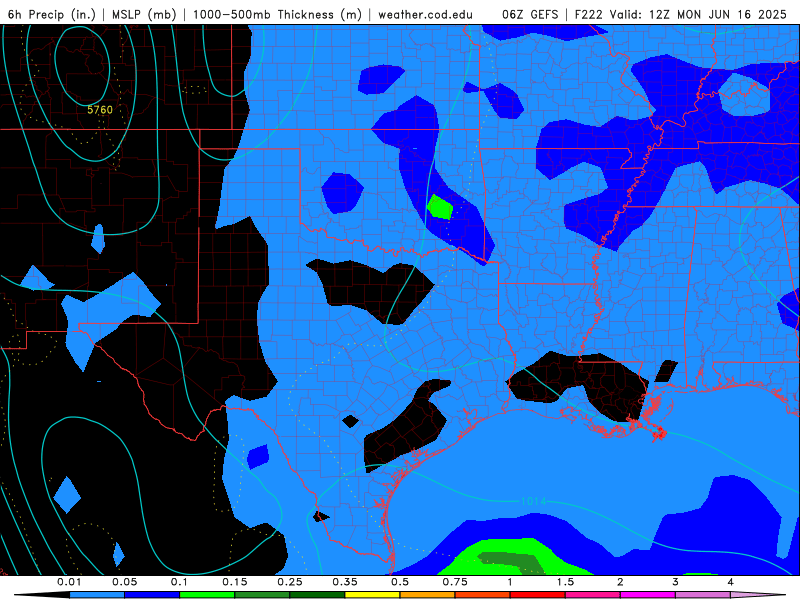Click the 'MSLP (mb)' header label
Screen dimensions: 800x600
click(x=144, y=14)
